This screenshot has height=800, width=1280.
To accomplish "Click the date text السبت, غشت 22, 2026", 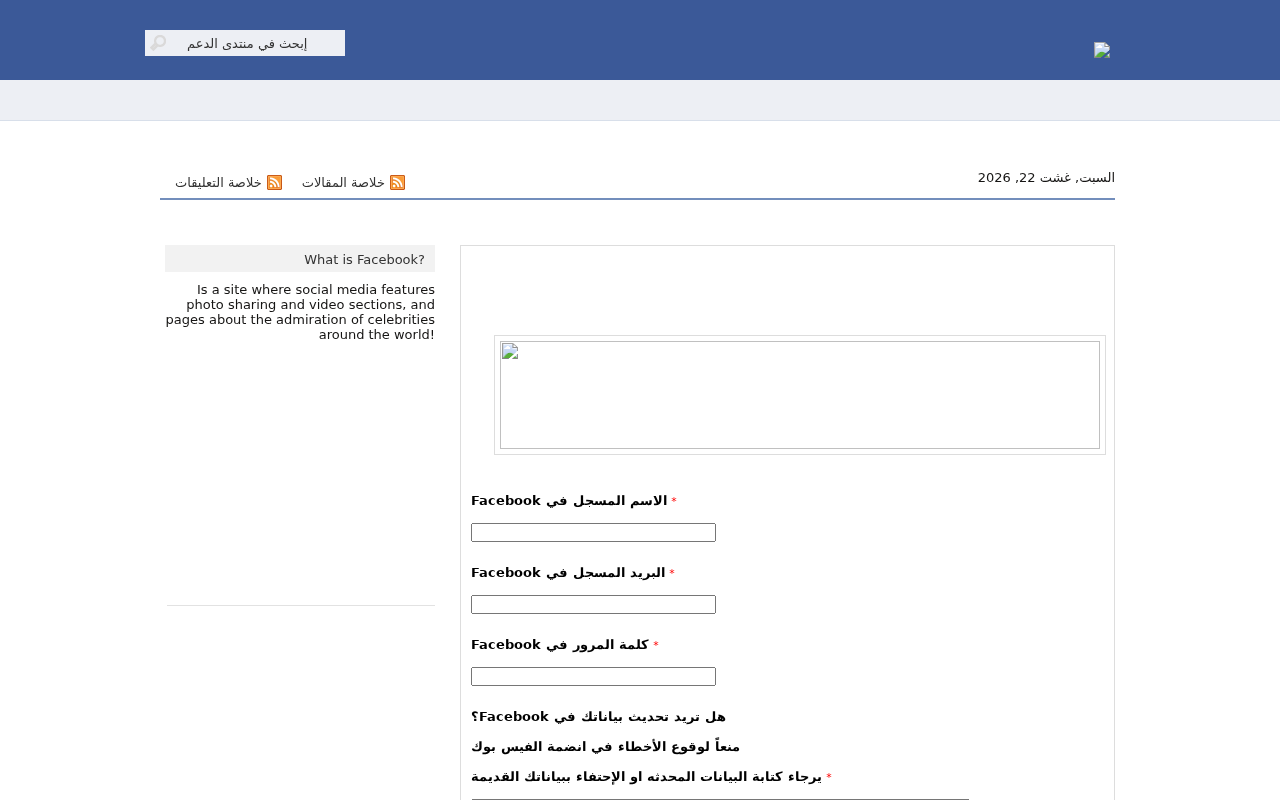I will (1046, 178).
